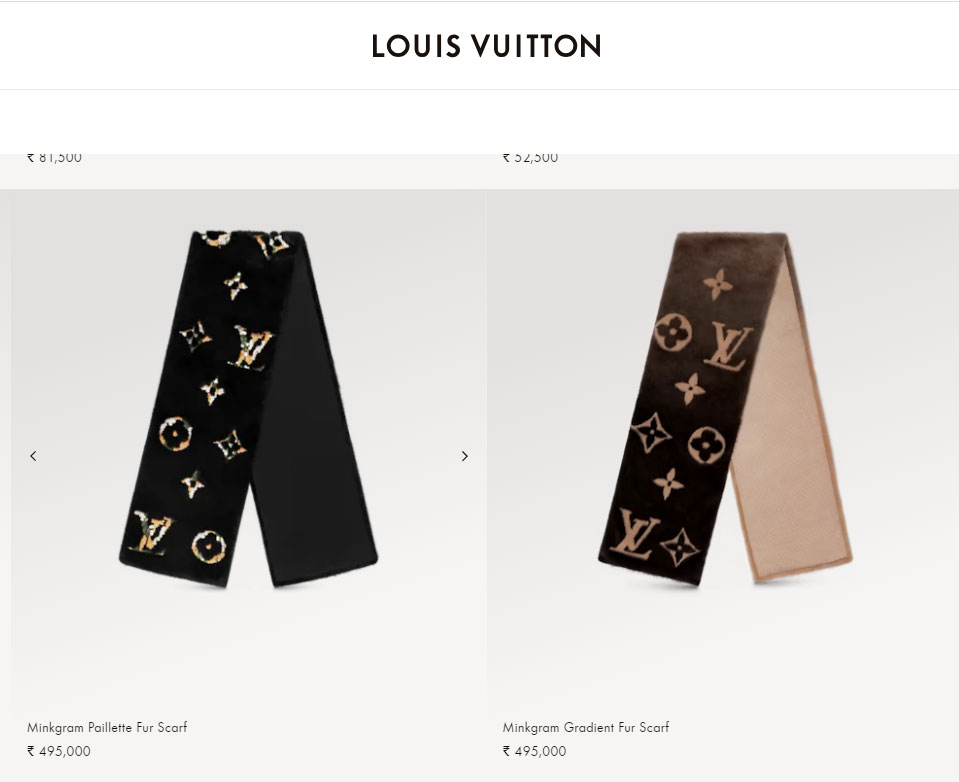Click sequined LV monogram at bottom of black scarf
959x782 pixels.
point(150,533)
